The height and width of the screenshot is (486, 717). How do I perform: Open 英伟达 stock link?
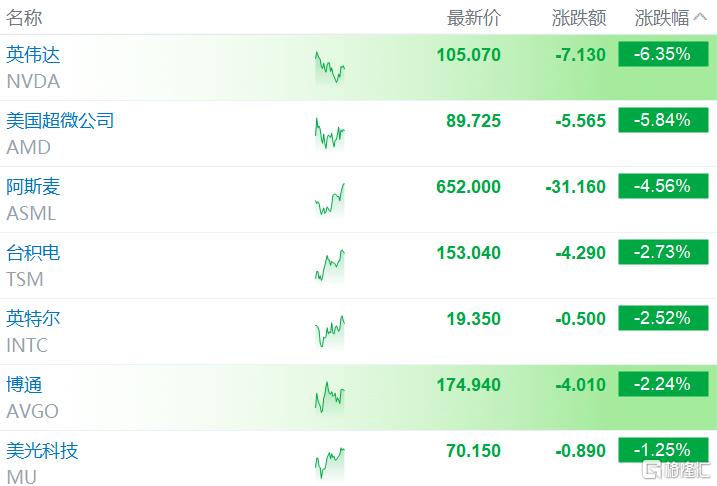(33, 55)
